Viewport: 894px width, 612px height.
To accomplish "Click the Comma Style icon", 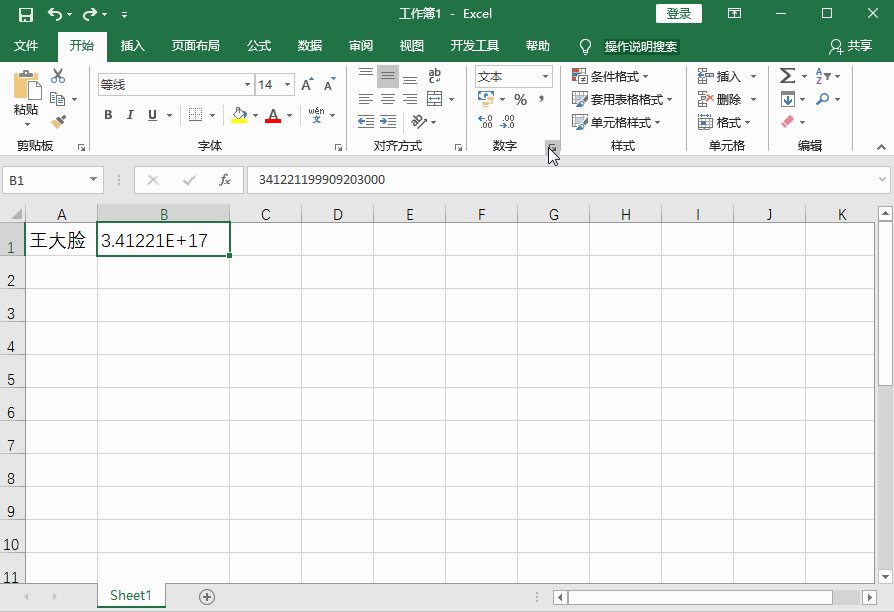I will click(x=541, y=100).
